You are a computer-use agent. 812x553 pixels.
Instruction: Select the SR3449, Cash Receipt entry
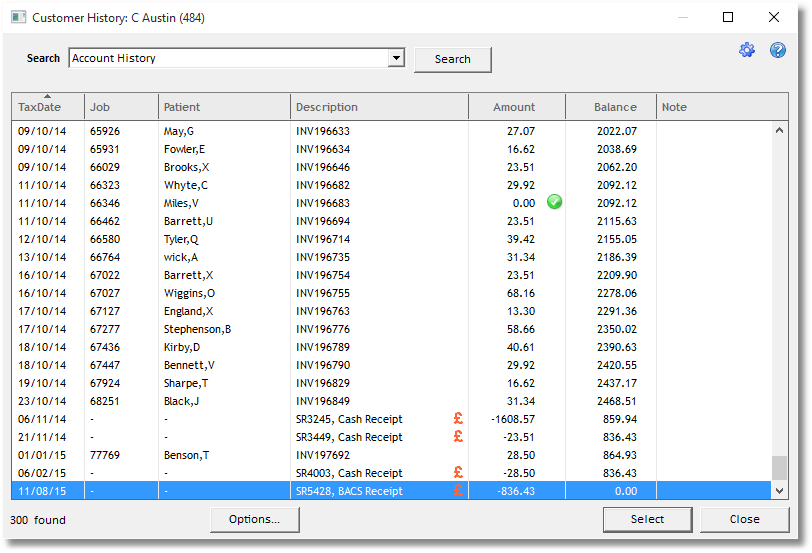point(349,438)
